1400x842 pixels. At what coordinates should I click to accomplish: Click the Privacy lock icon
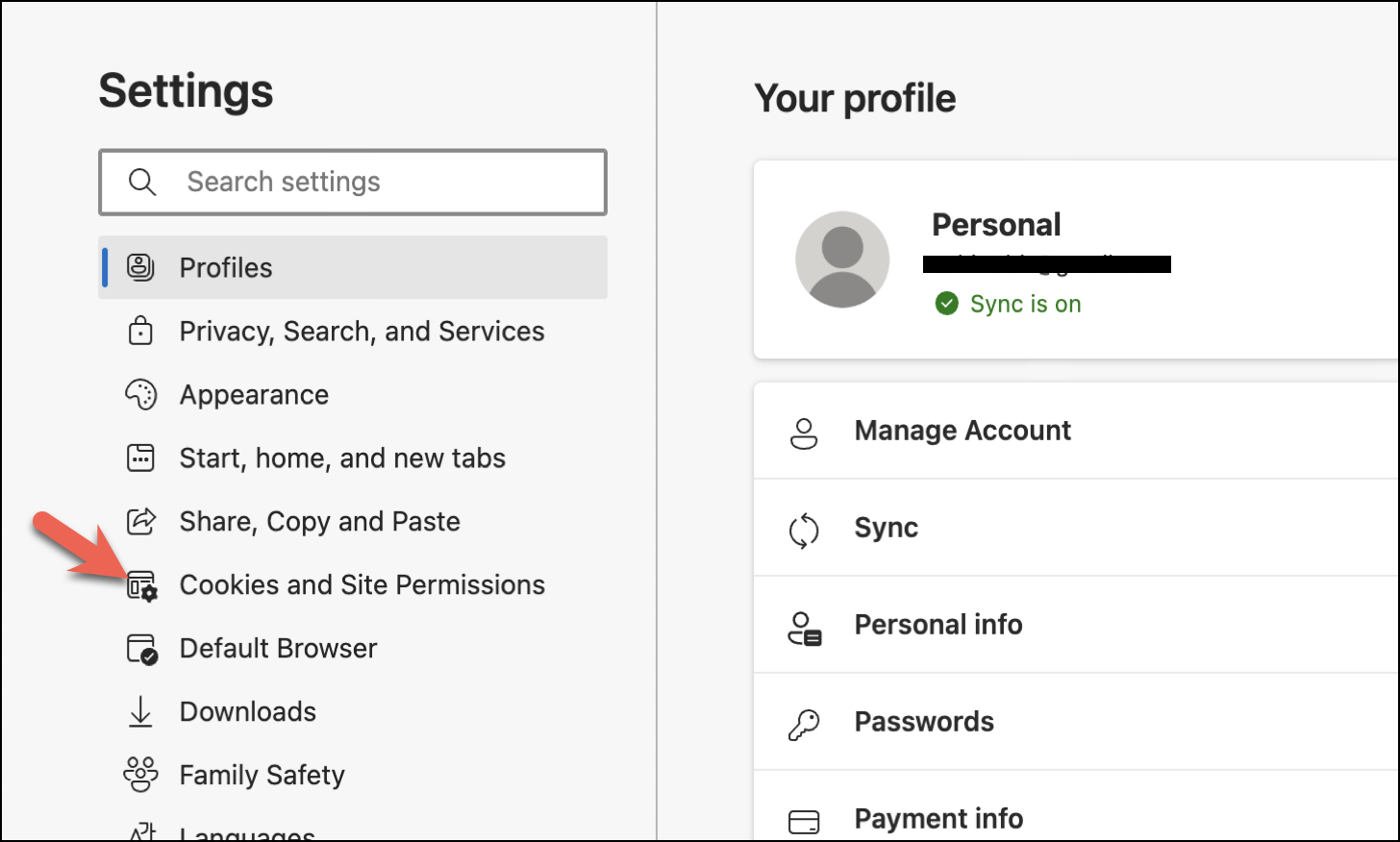pos(141,331)
